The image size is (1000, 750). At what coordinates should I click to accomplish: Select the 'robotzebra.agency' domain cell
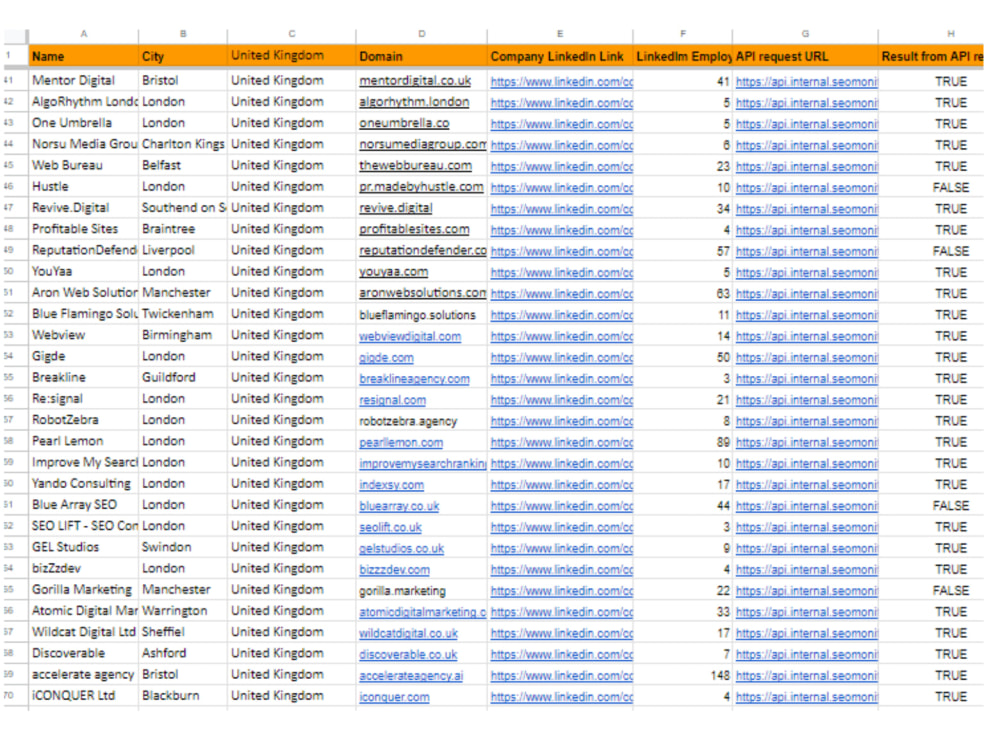tap(421, 420)
